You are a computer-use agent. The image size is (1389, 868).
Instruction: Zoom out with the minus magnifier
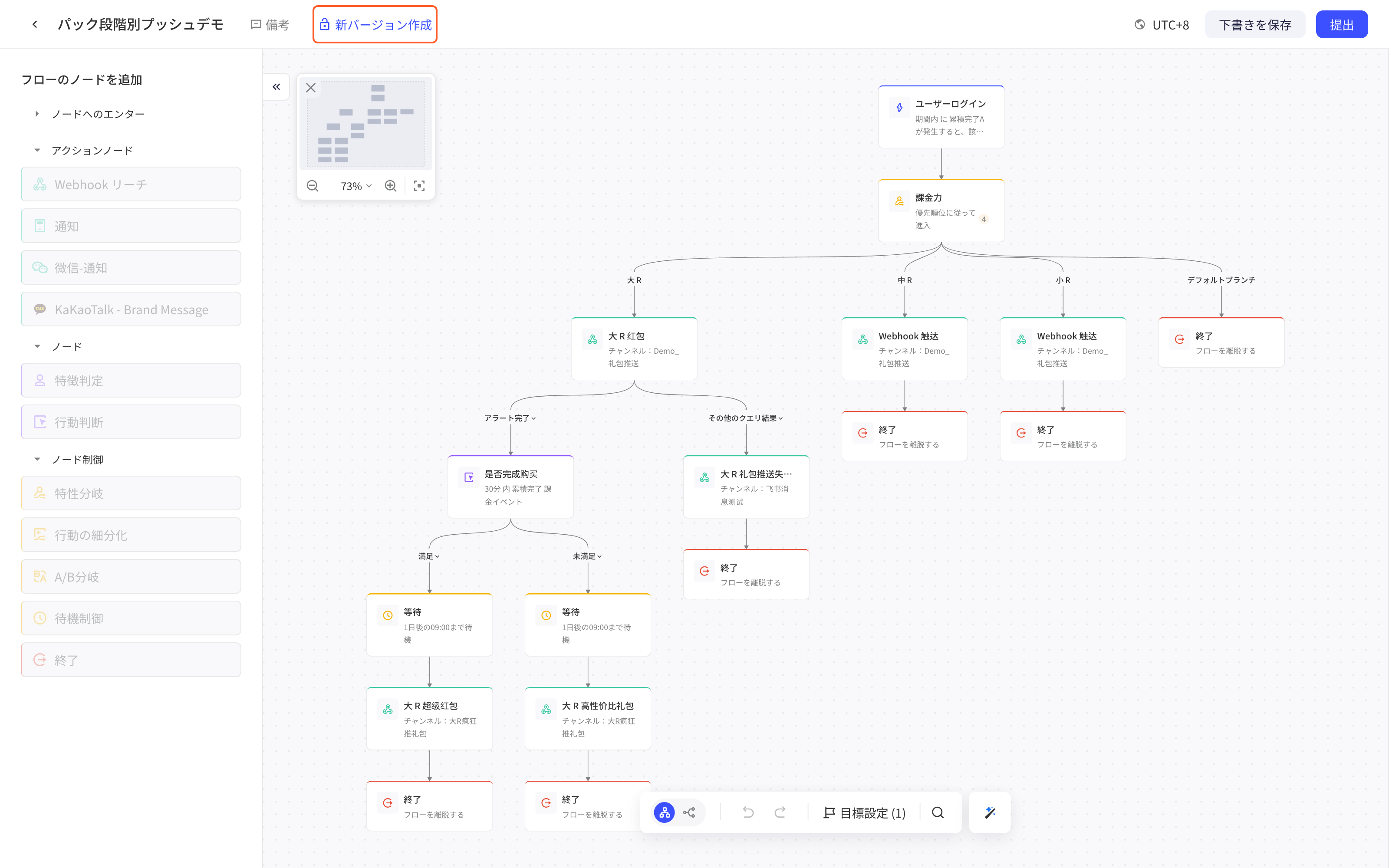[x=312, y=186]
